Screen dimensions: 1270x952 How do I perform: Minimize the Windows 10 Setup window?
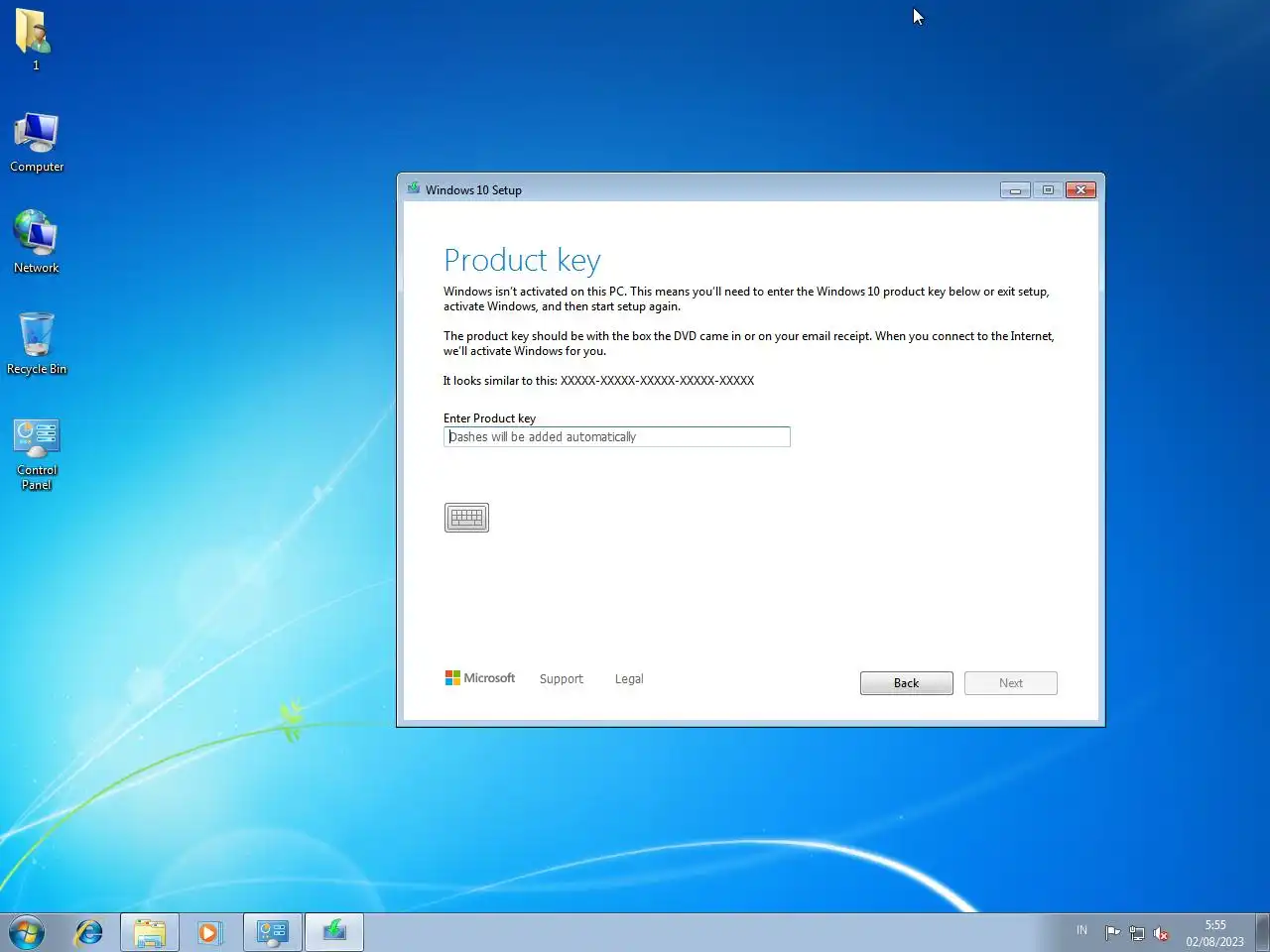1015,189
